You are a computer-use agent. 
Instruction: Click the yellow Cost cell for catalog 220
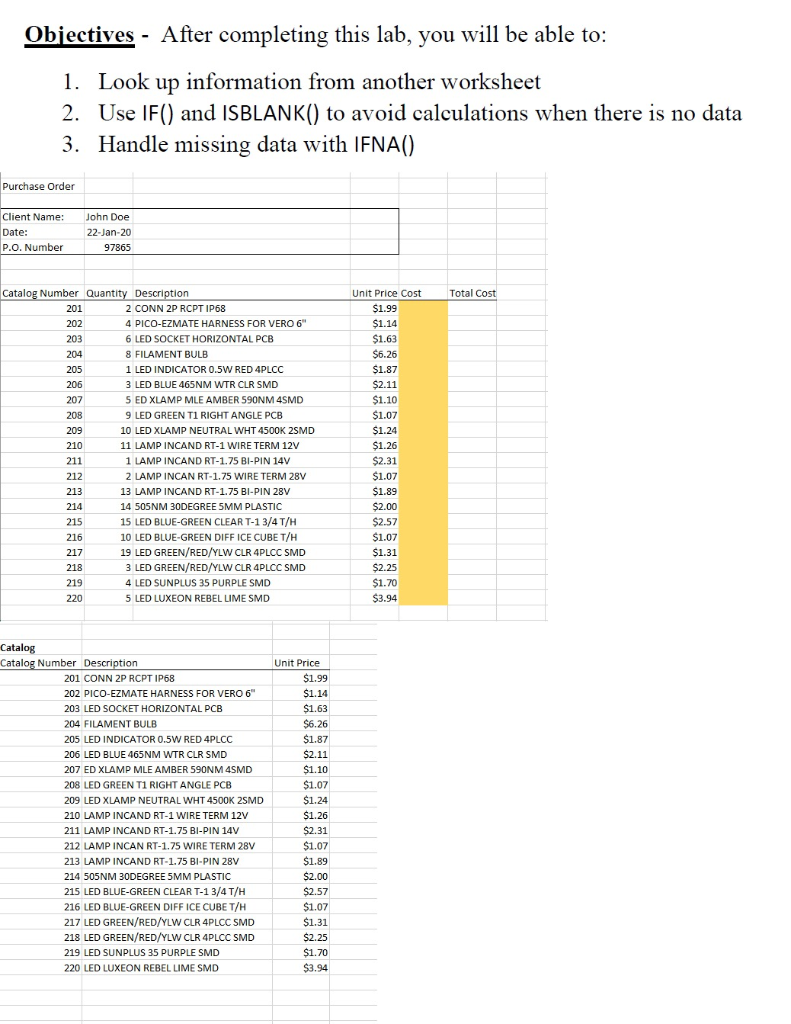[x=423, y=598]
